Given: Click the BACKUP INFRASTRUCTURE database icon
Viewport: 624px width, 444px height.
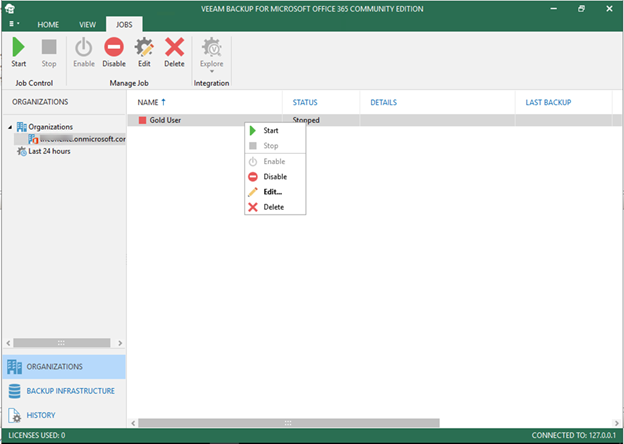Looking at the screenshot, I should (x=14, y=391).
